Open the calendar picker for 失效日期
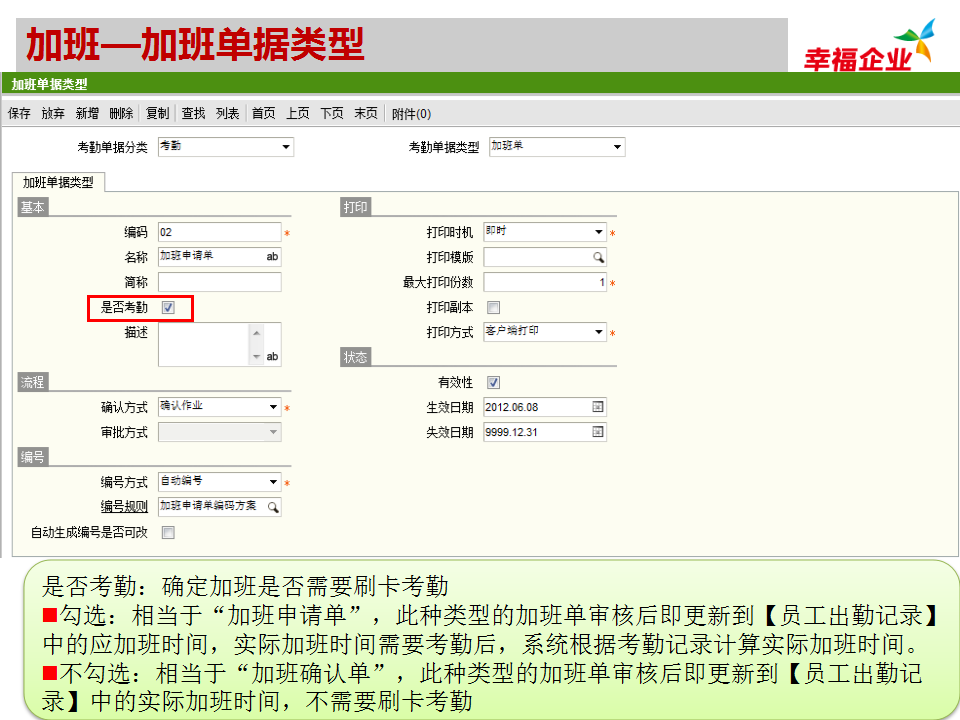The image size is (960, 720). (598, 432)
